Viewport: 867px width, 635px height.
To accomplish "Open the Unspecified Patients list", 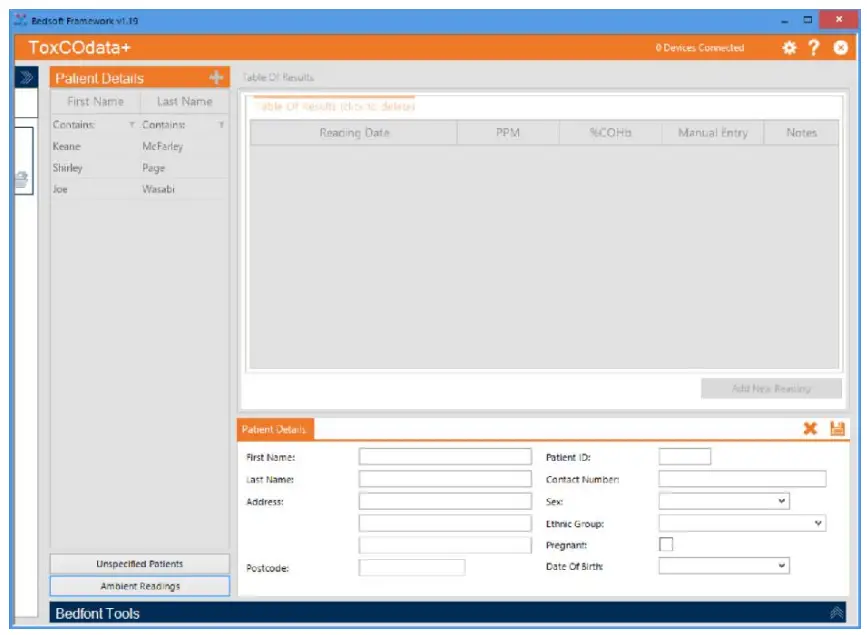I will [x=139, y=566].
